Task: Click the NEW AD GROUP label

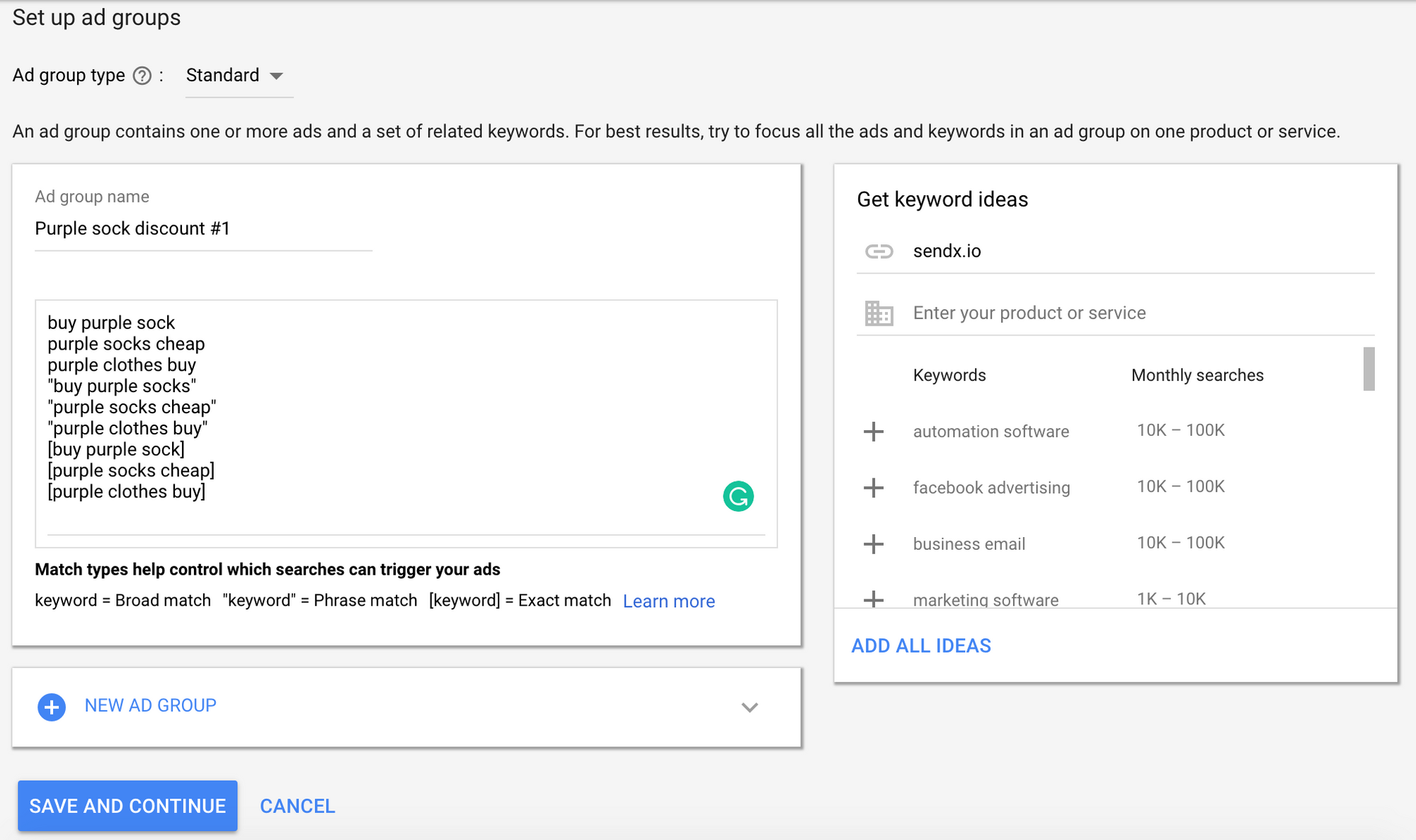Action: 150,706
